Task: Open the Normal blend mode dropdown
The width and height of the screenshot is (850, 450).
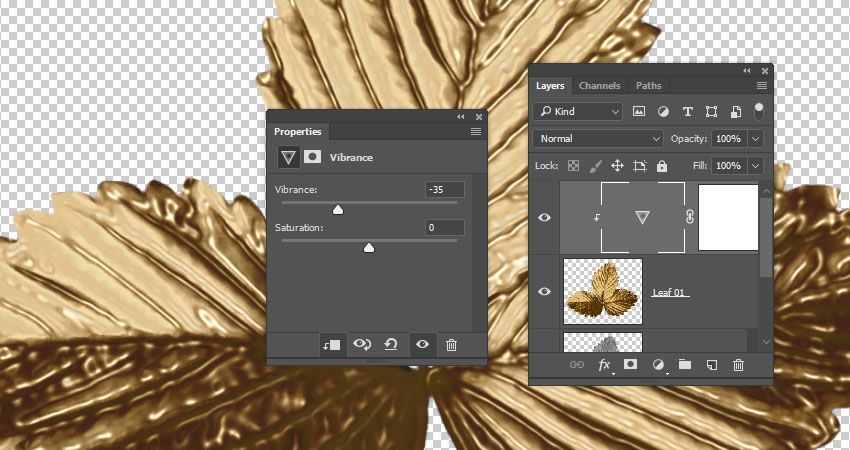Action: coord(597,138)
